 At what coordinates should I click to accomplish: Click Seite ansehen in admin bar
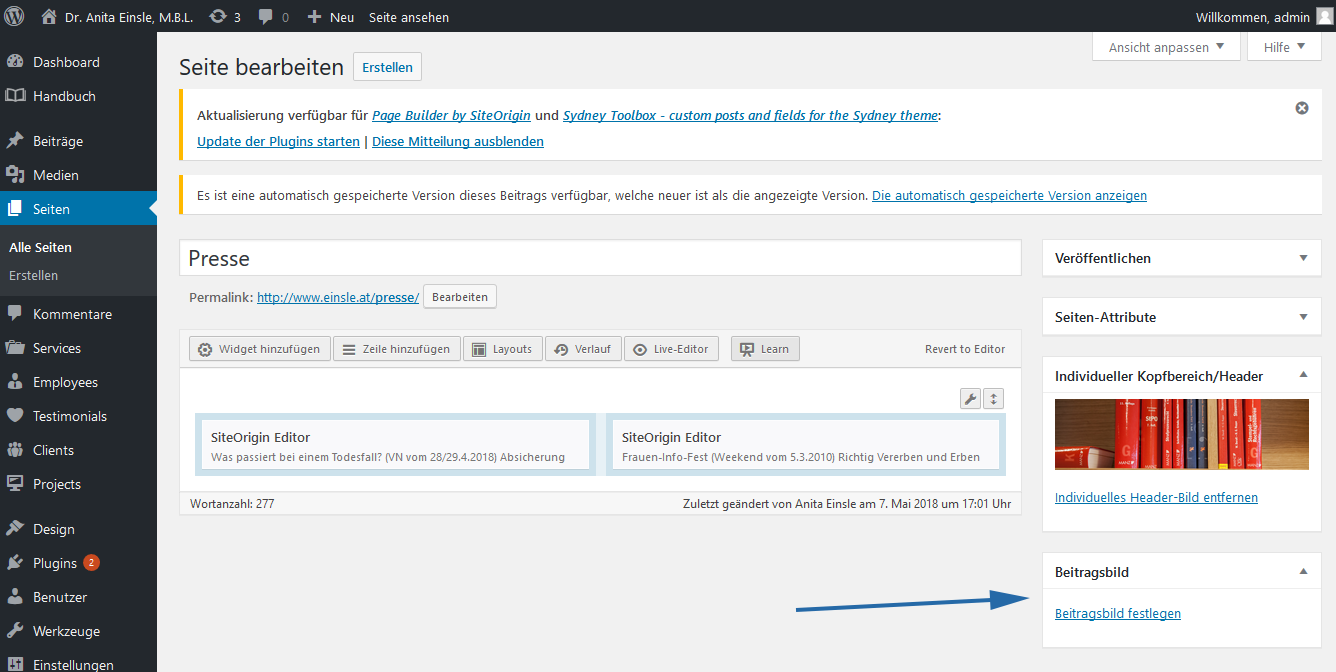[409, 17]
